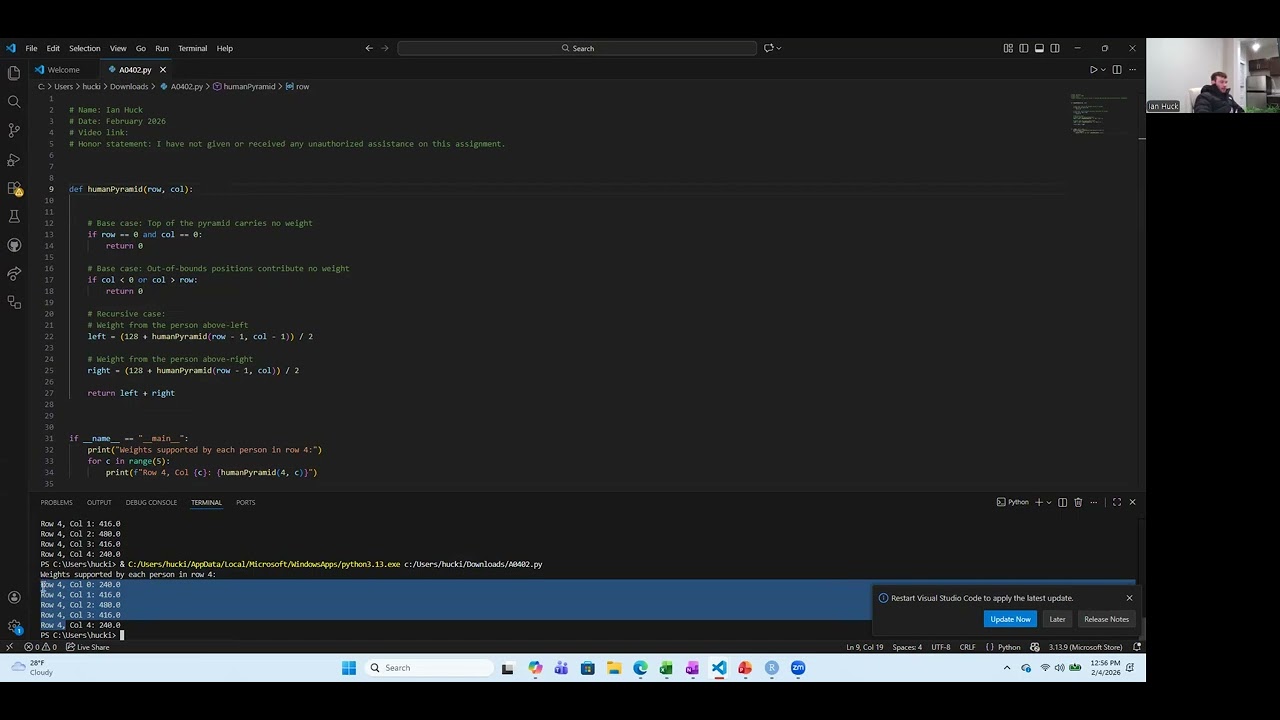Open the Search view in activity bar
The height and width of the screenshot is (720, 1280).
tap(14, 102)
